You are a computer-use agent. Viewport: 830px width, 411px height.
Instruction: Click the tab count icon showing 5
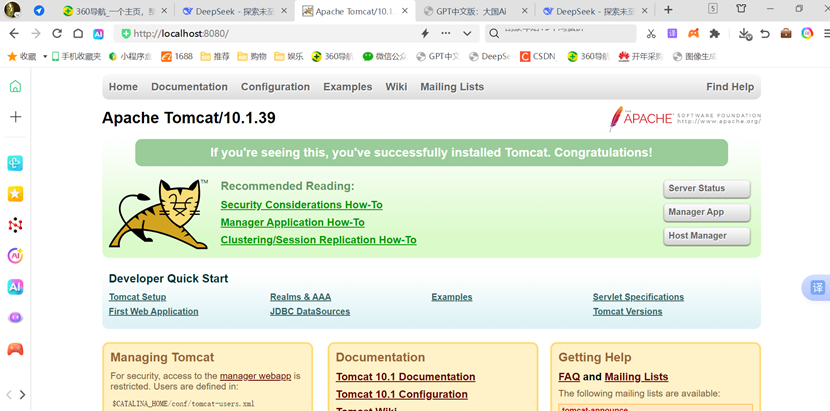(x=713, y=8)
